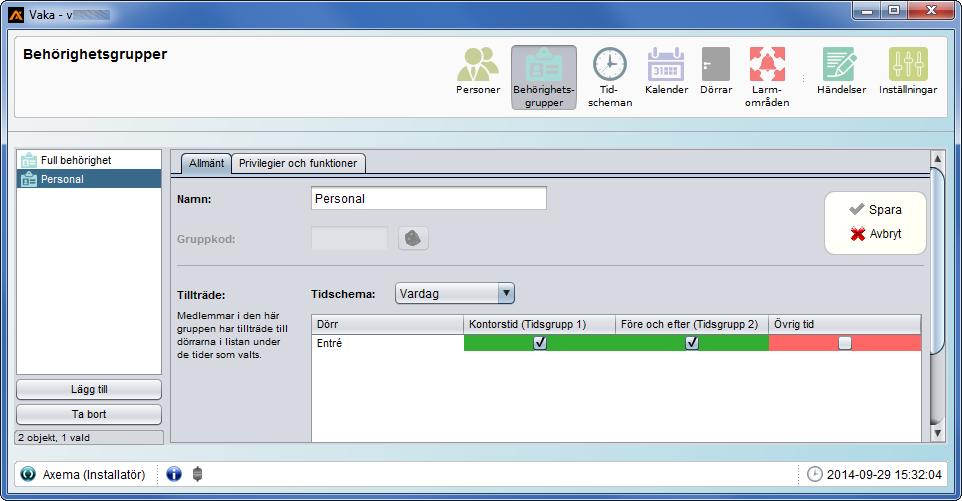Click the clock icon beside the date
The height and width of the screenshot is (501, 962).
(x=814, y=474)
